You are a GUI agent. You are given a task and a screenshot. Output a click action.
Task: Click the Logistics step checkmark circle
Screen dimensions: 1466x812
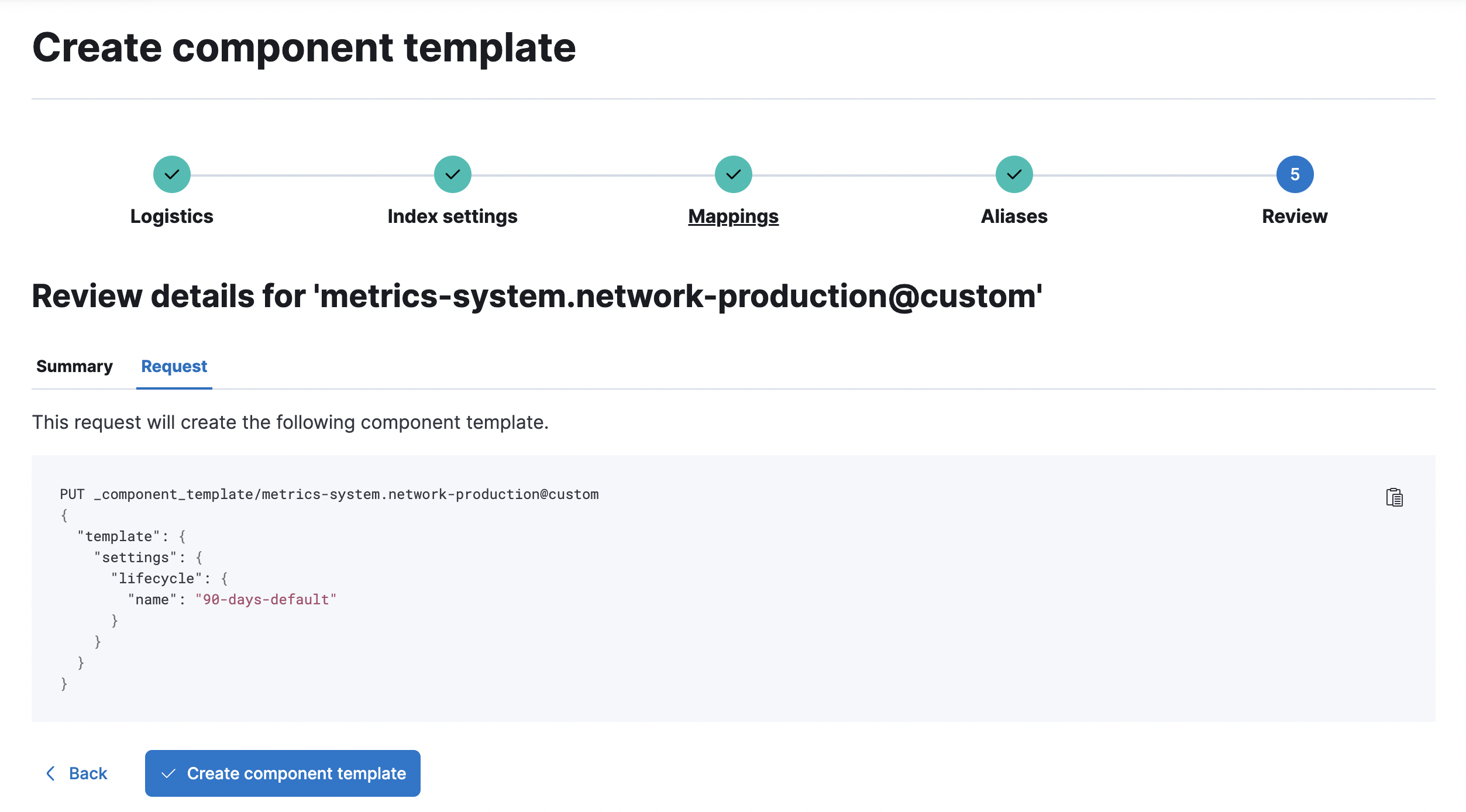171,174
